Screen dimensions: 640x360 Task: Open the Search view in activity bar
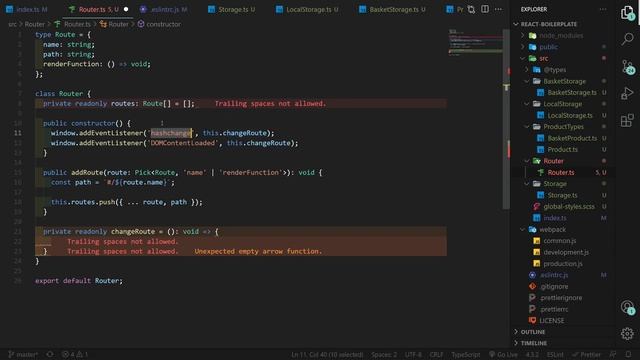(627, 39)
